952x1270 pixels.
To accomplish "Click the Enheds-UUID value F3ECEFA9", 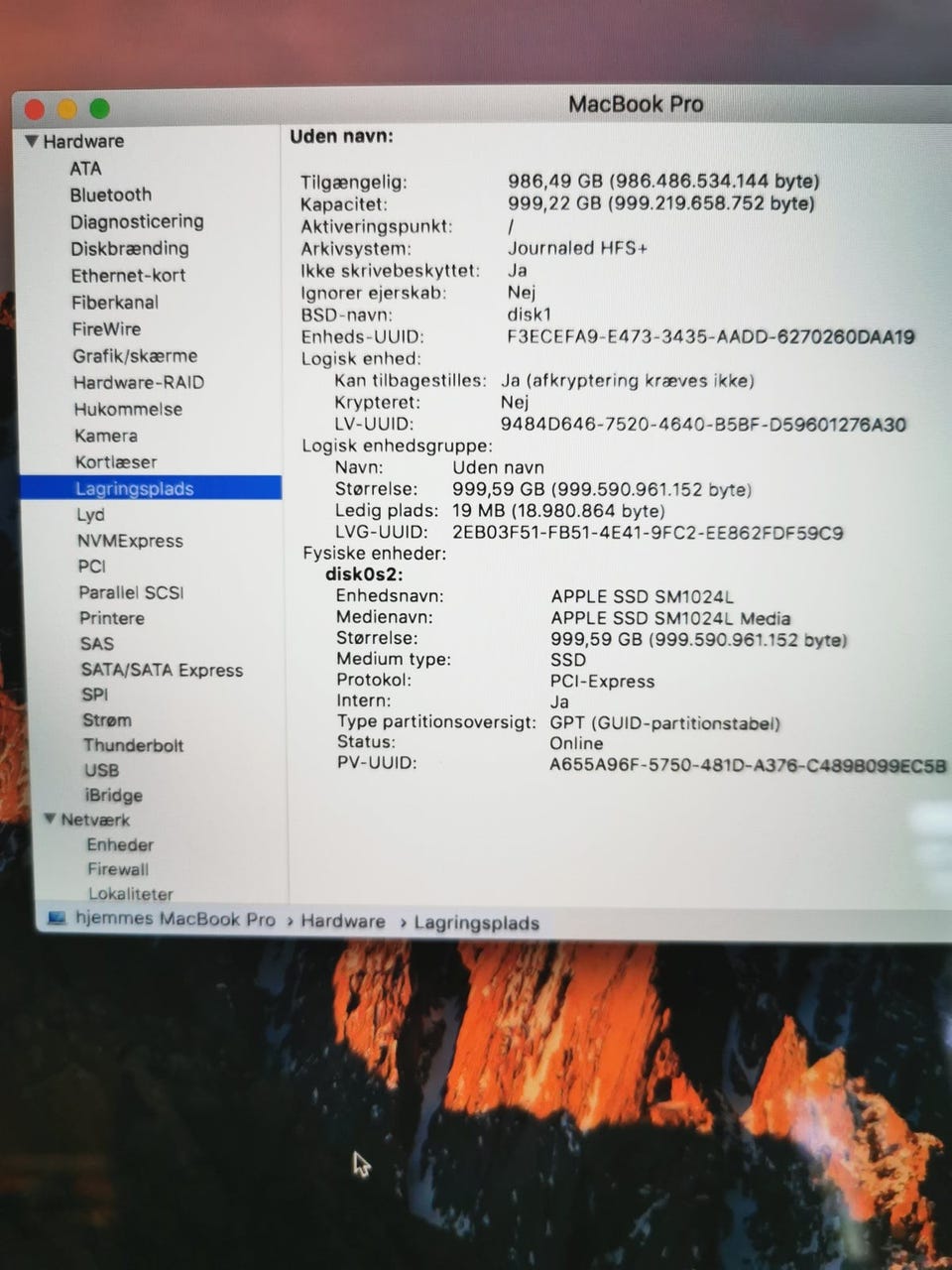I will 710,336.
